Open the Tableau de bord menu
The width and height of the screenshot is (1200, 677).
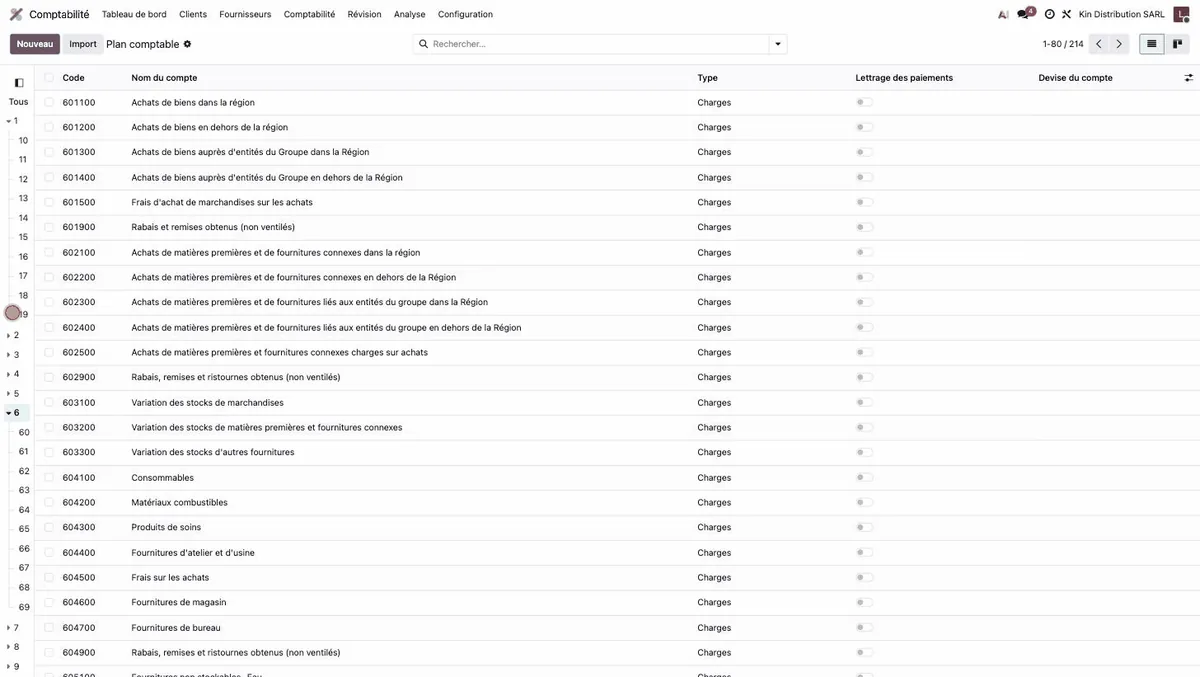134,14
